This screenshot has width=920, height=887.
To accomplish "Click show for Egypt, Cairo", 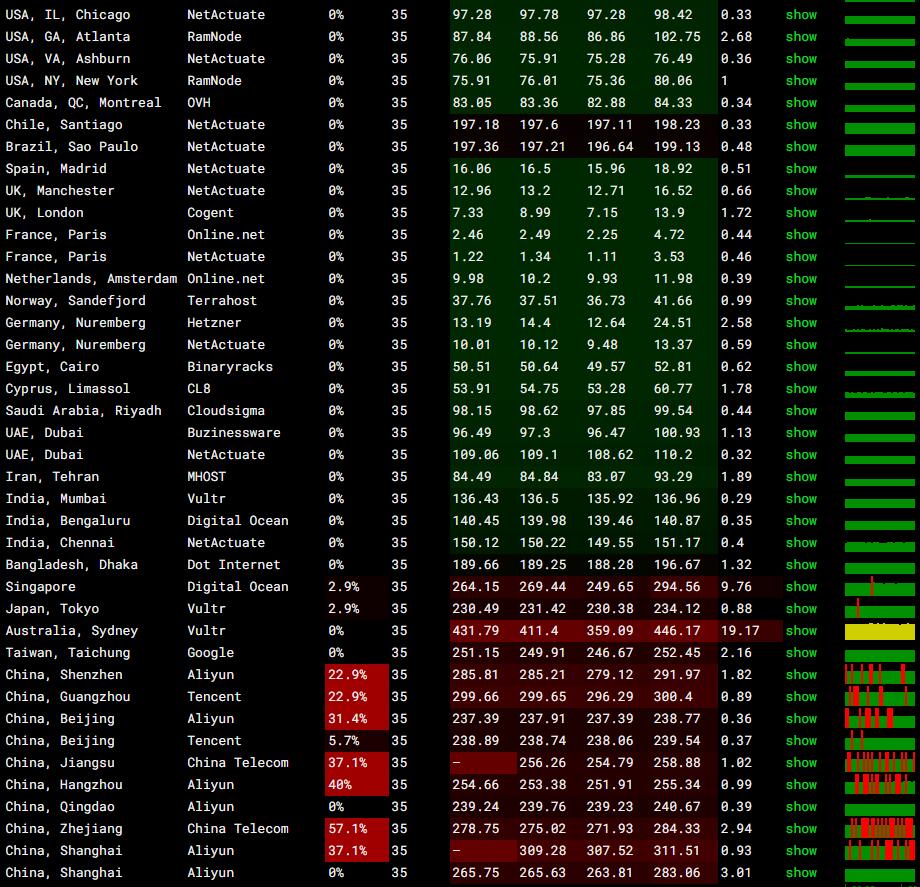I will point(801,367).
